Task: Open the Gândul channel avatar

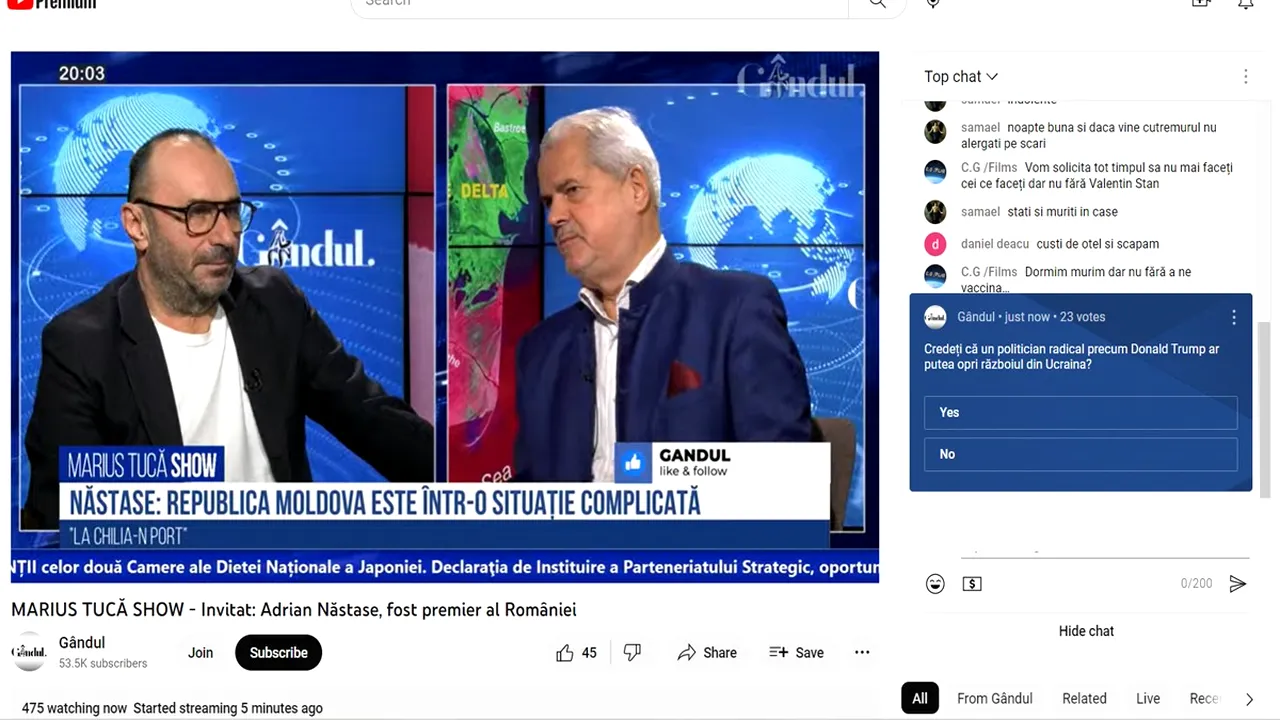Action: pos(29,652)
